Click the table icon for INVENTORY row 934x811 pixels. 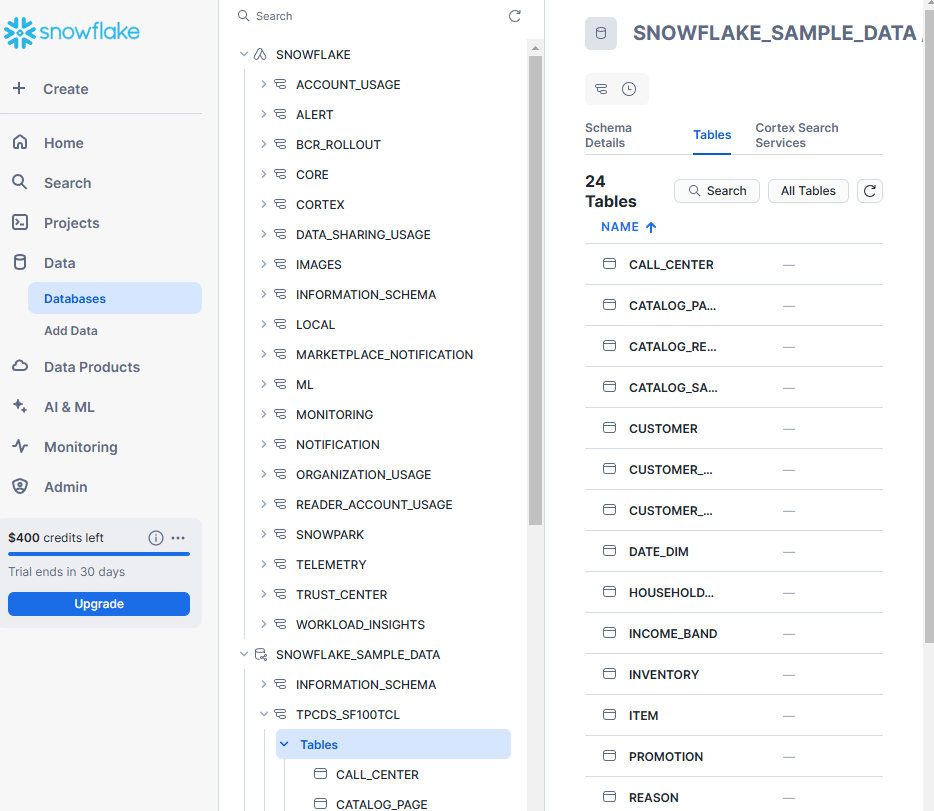pyautogui.click(x=609, y=673)
